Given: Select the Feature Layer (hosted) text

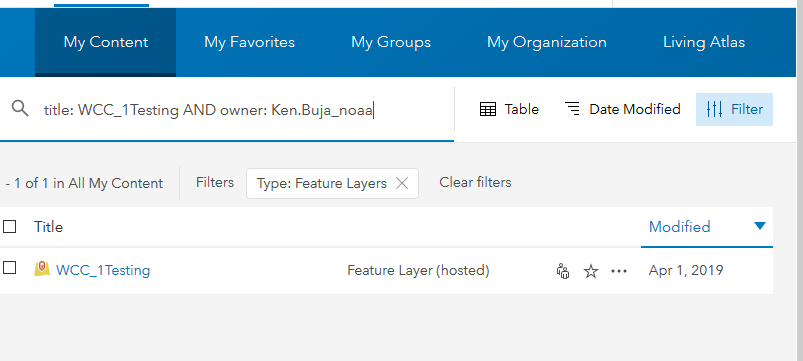Looking at the screenshot, I should tap(418, 270).
